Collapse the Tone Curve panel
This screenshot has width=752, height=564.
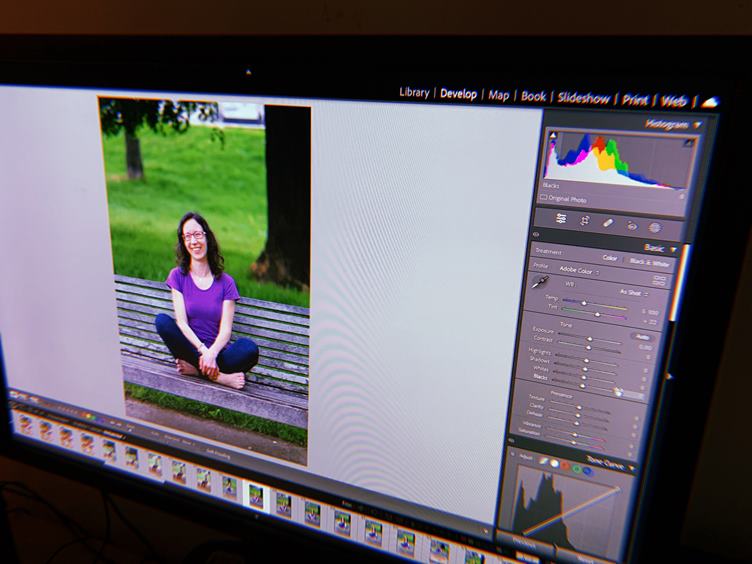click(632, 469)
